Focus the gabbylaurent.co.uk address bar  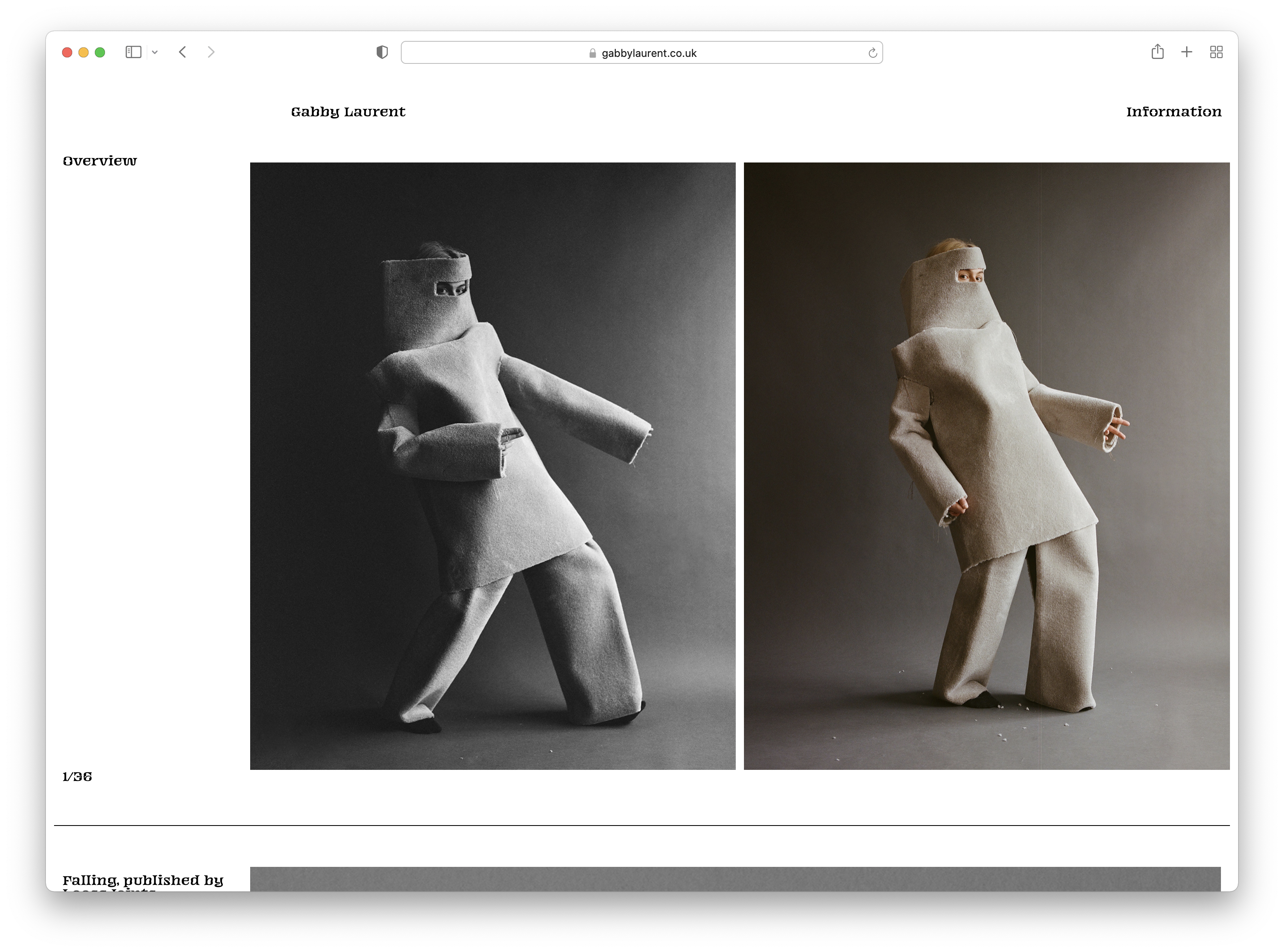(642, 52)
